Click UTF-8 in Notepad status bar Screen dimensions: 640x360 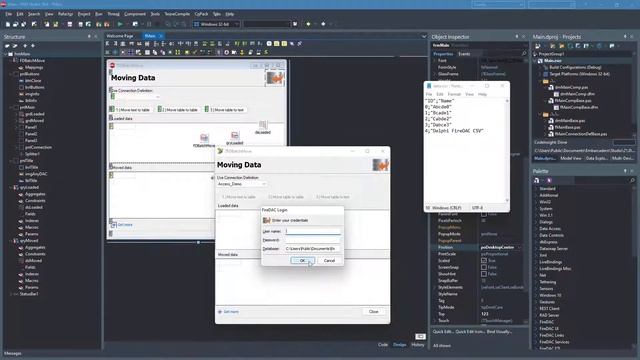[477, 208]
